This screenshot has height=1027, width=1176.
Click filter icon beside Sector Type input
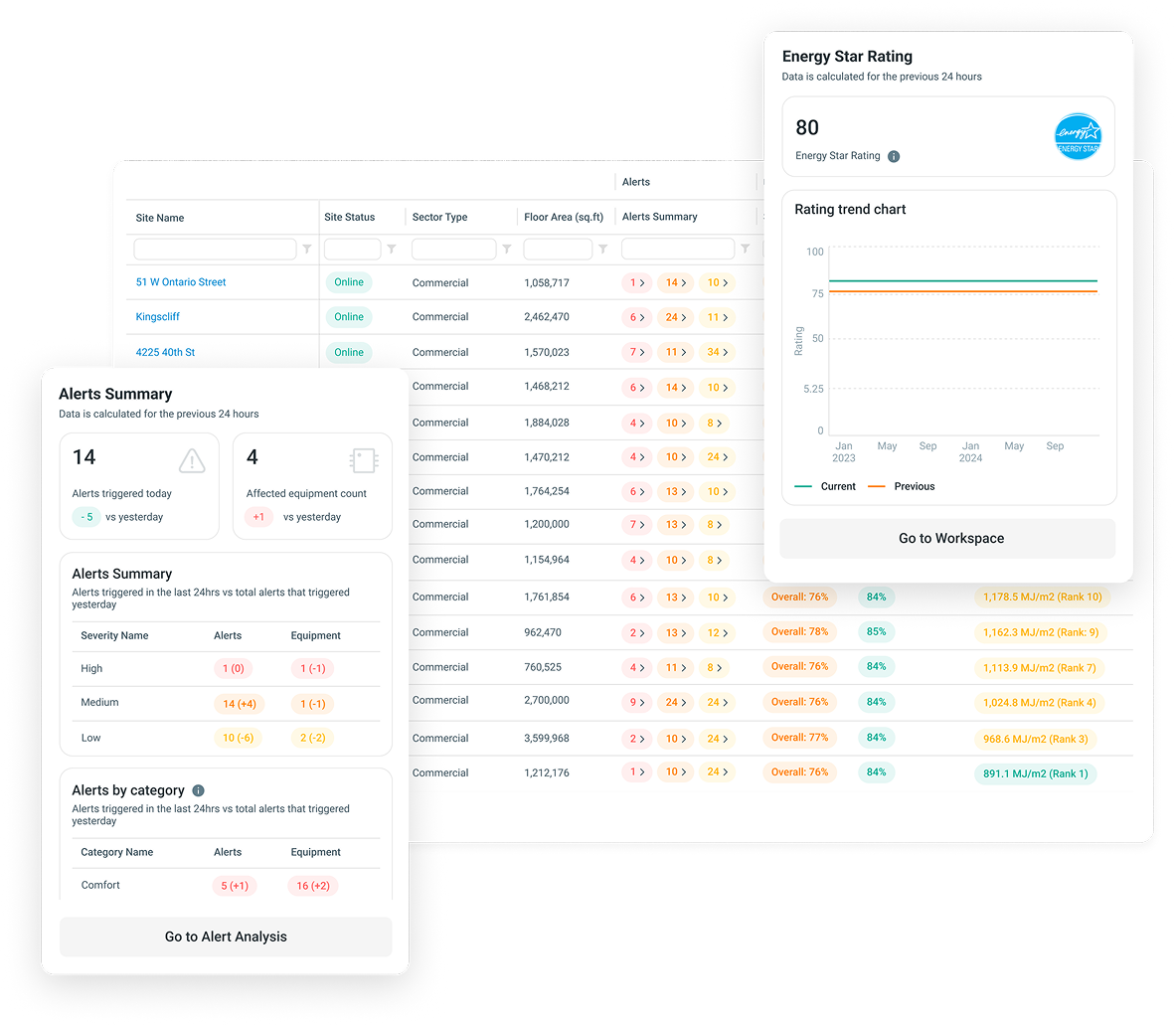507,250
